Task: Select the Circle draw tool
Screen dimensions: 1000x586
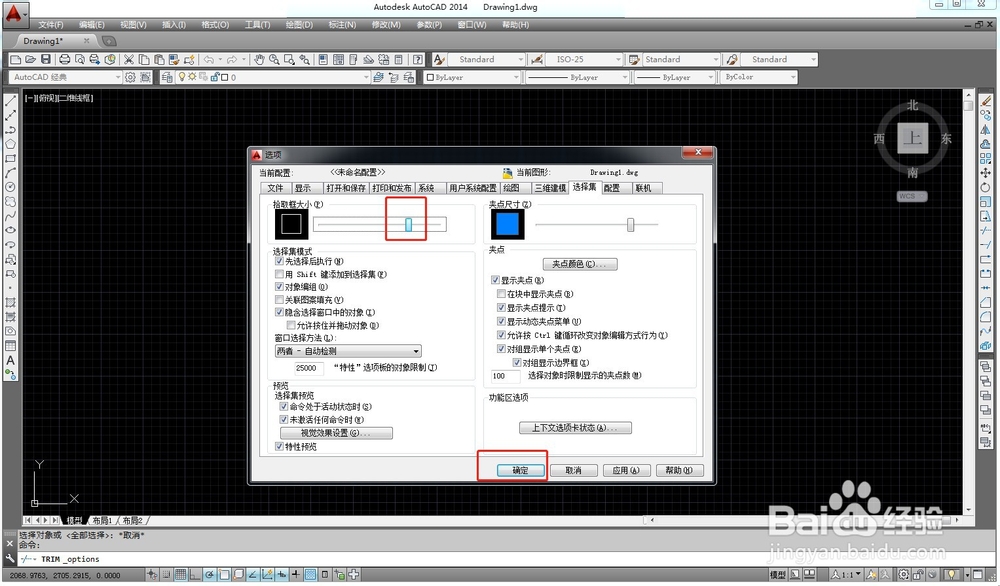Action: click(10, 187)
